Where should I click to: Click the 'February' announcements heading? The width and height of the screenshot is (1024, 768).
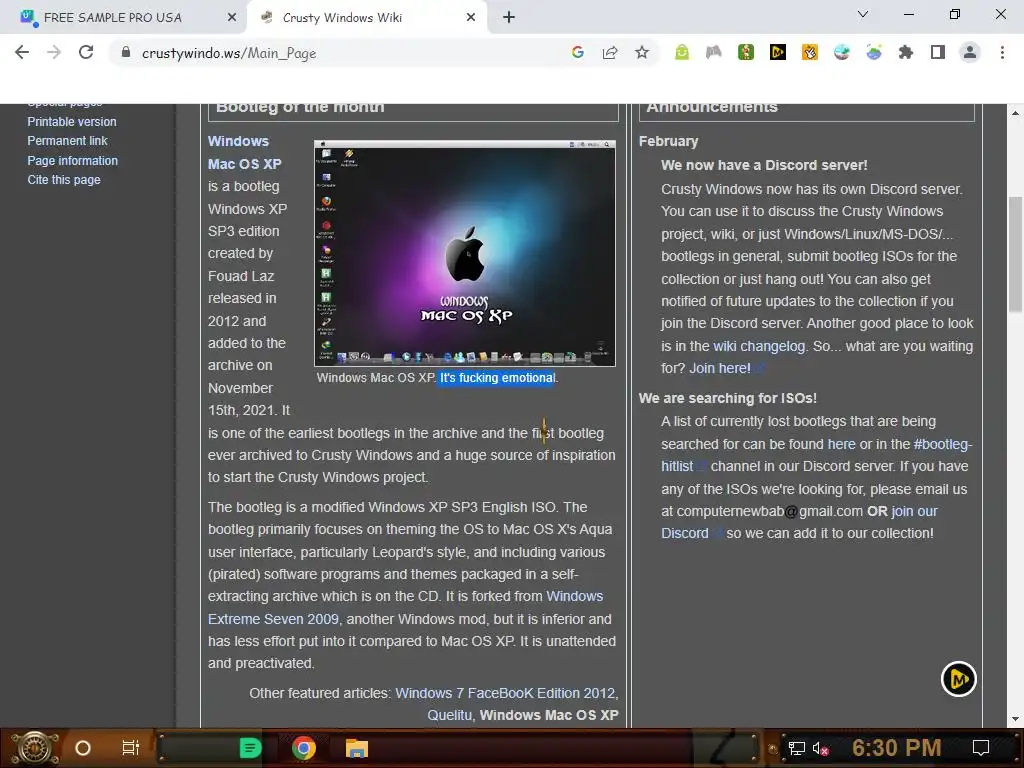668,141
